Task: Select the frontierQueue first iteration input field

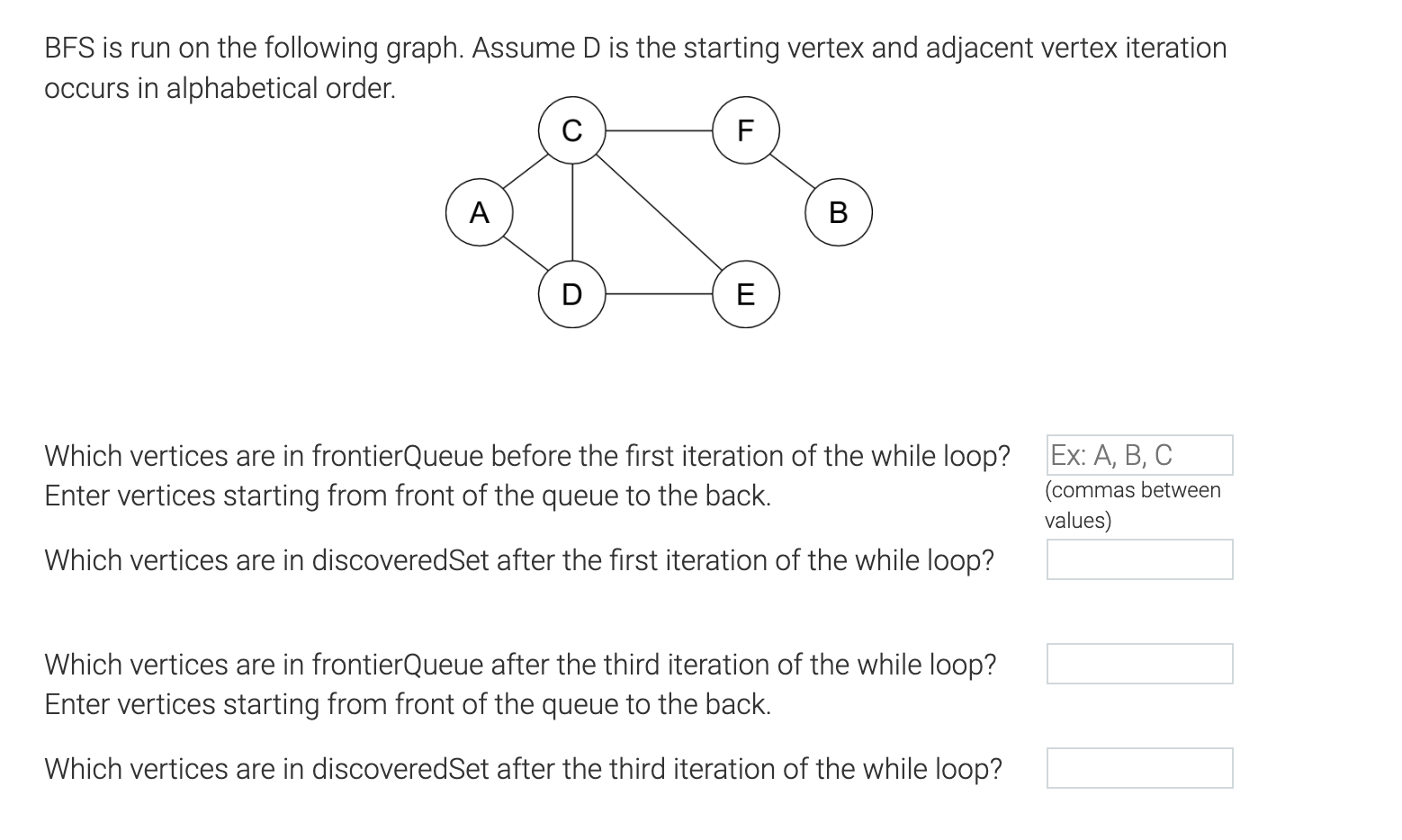Action: point(1138,455)
